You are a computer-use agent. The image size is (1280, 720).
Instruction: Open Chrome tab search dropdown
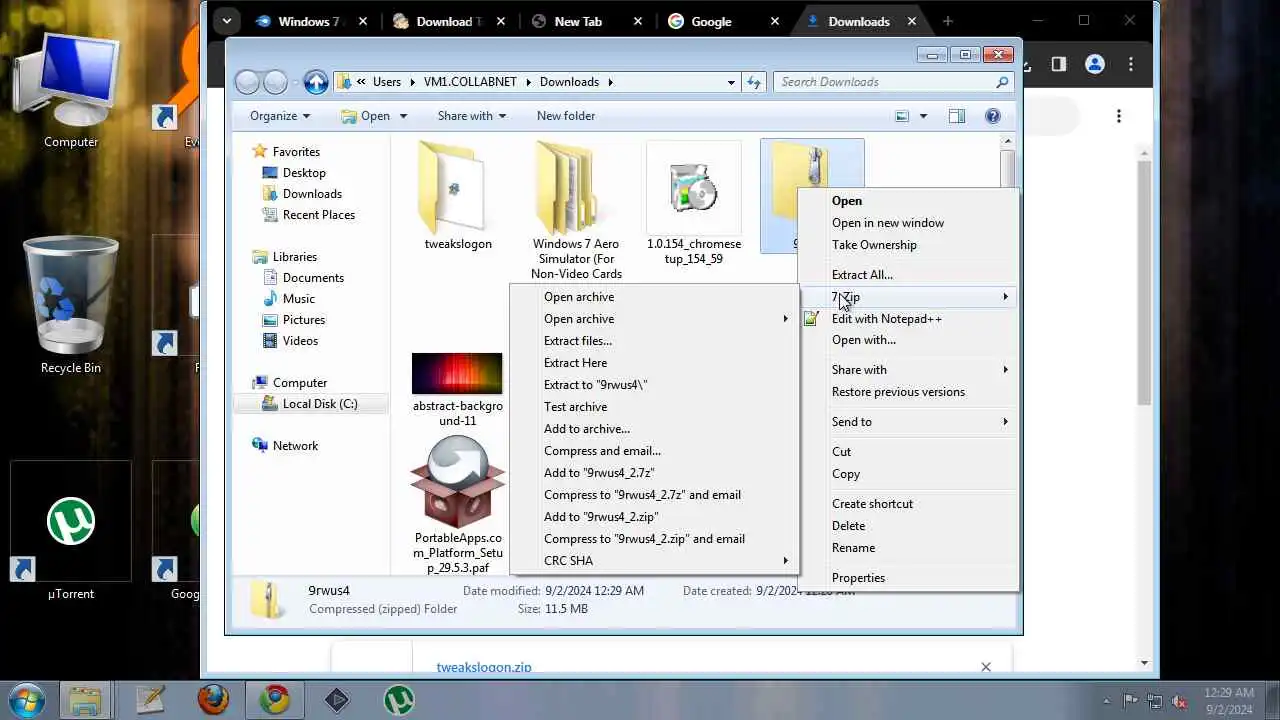(226, 21)
